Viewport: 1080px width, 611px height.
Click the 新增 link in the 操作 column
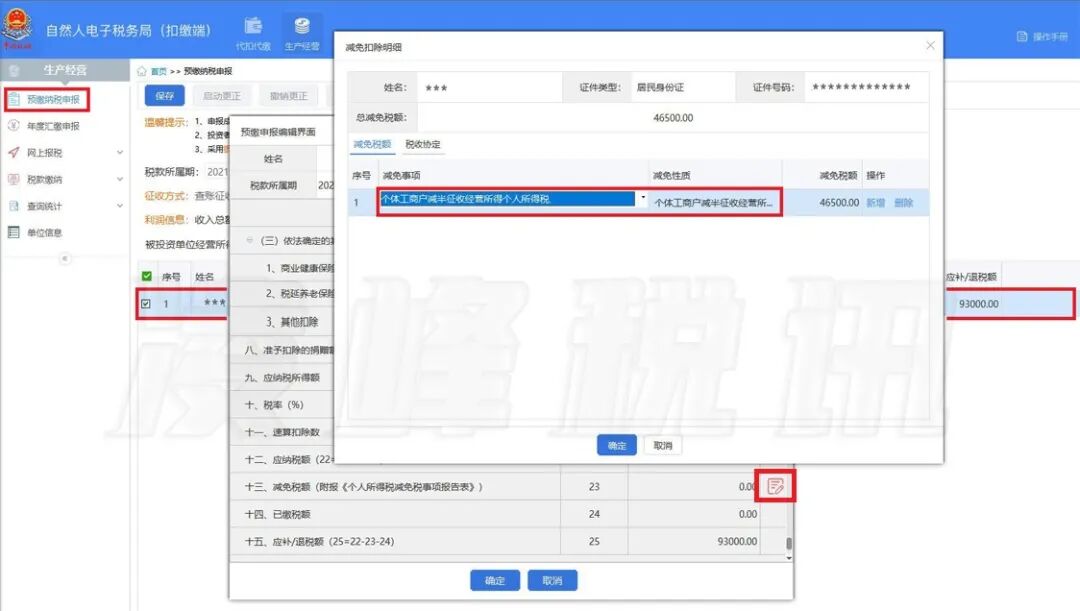tap(875, 203)
